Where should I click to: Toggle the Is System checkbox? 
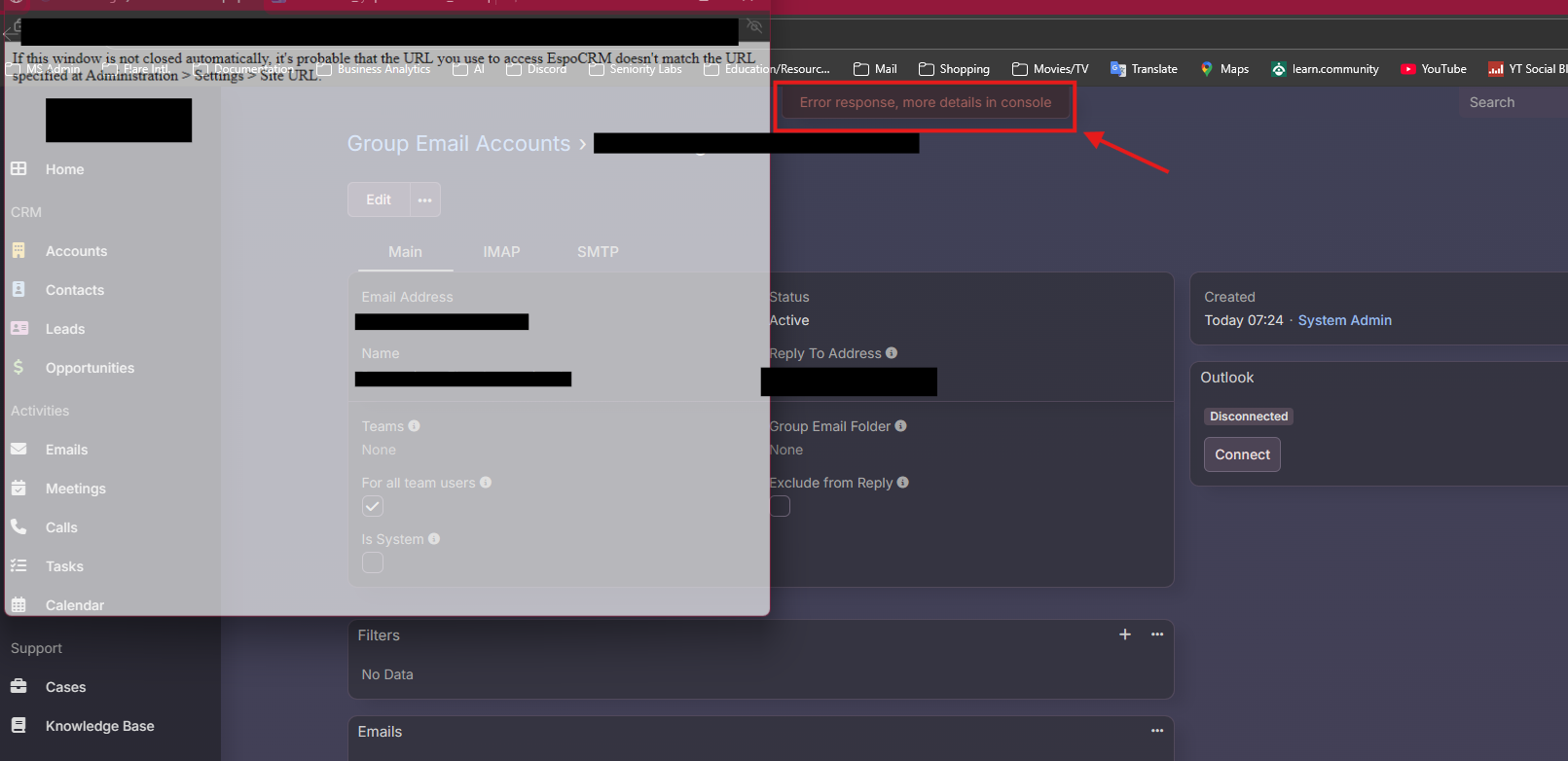coord(373,562)
